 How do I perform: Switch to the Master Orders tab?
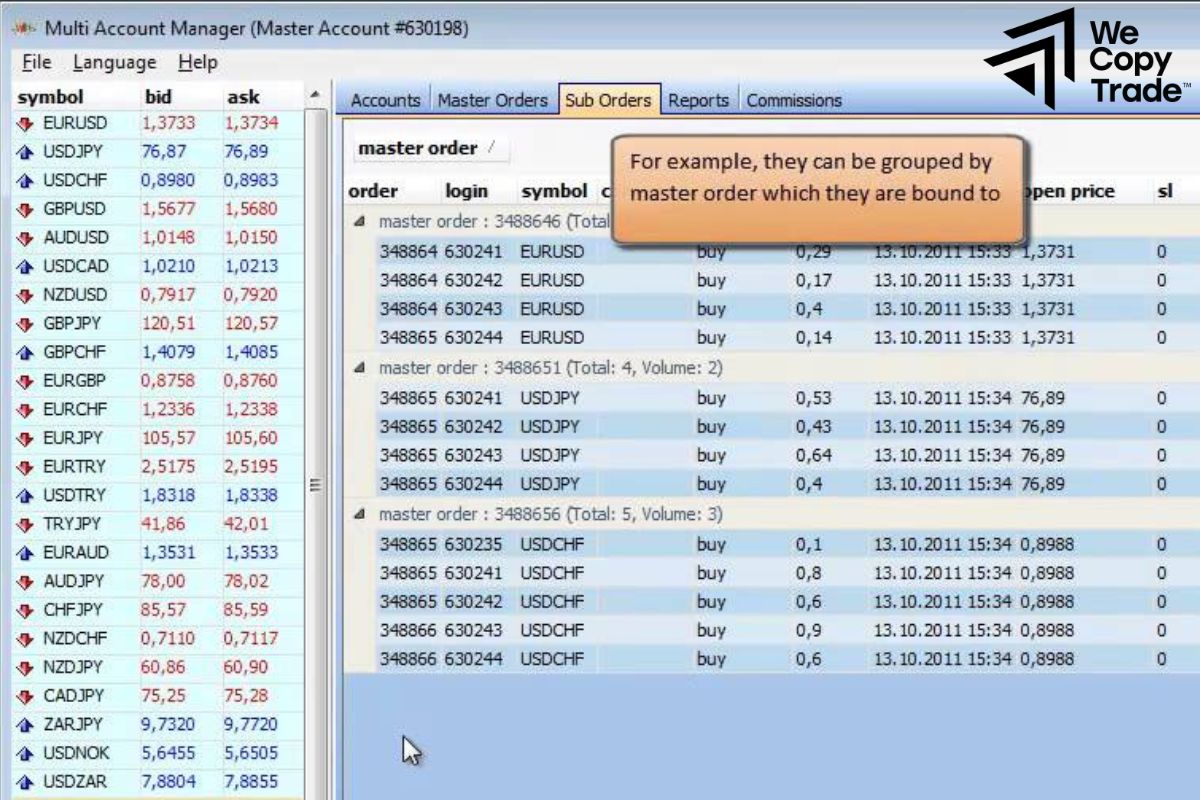(x=492, y=100)
